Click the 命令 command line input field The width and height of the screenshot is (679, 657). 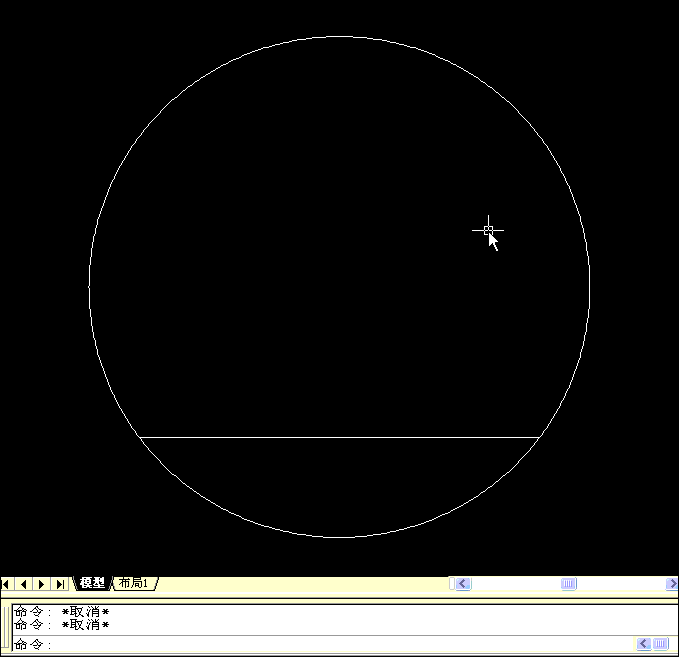point(323,644)
